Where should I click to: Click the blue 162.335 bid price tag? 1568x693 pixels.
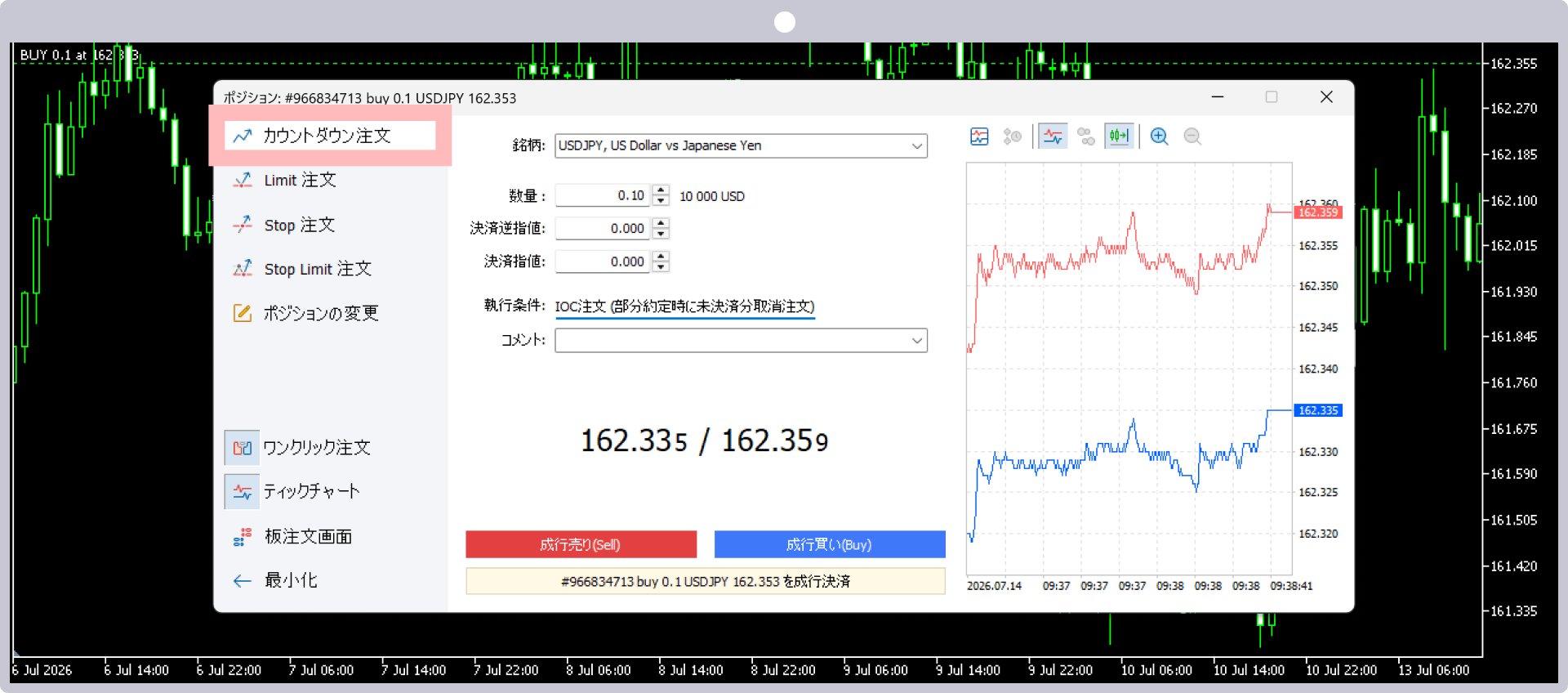tap(1318, 410)
